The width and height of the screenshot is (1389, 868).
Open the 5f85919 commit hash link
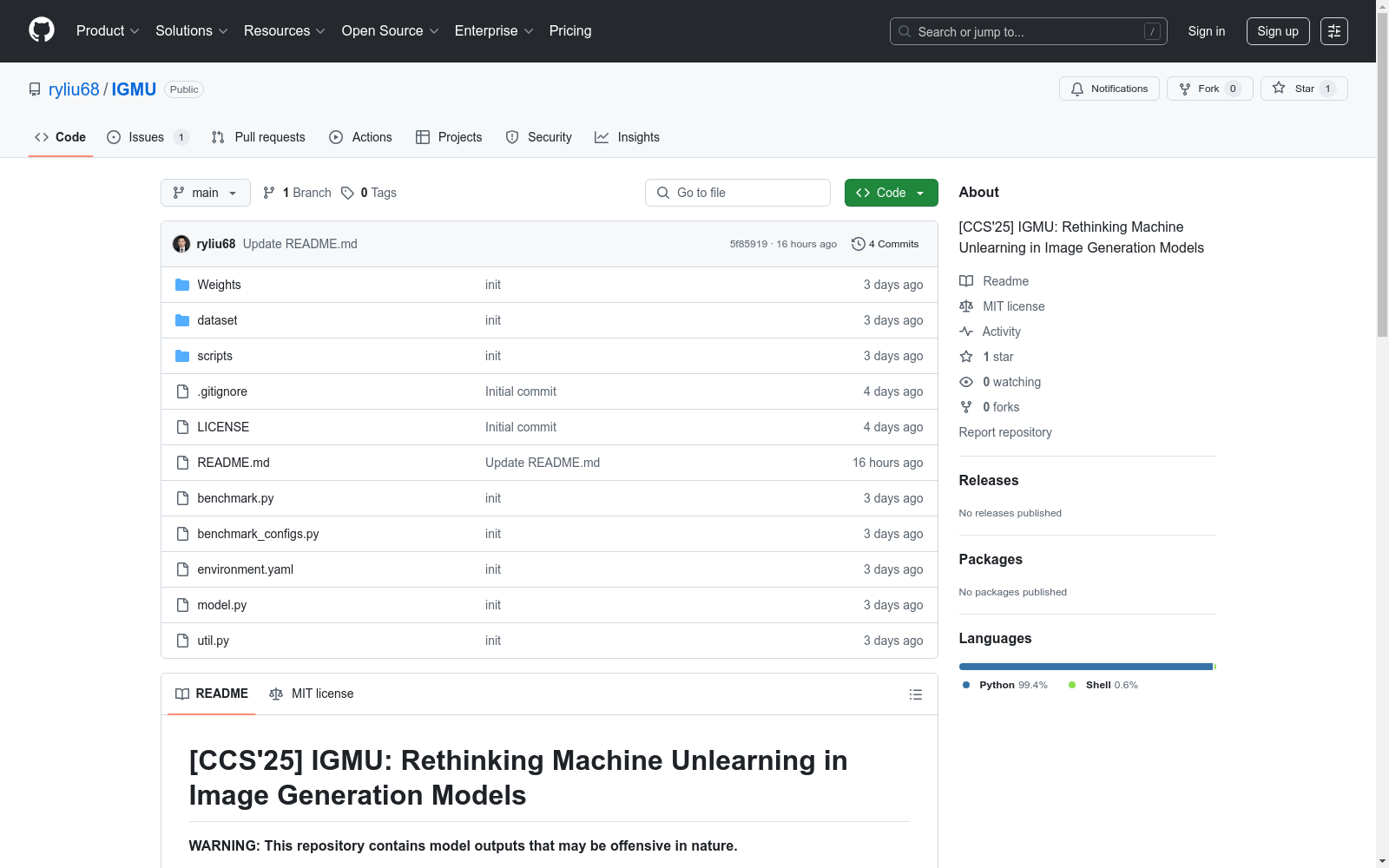pos(748,244)
